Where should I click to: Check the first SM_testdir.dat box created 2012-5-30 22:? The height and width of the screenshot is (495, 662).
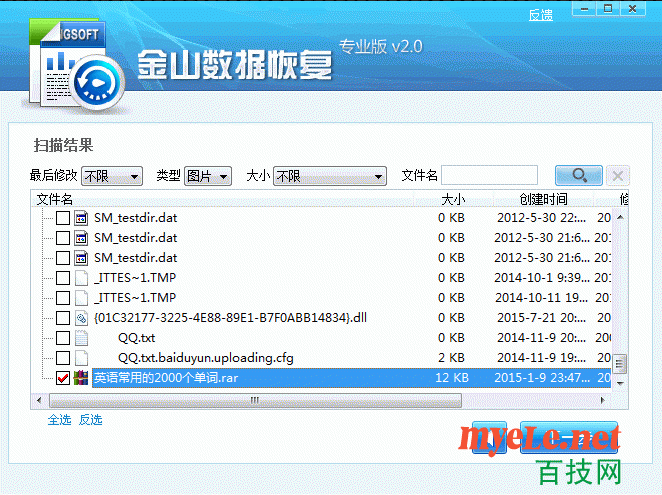pyautogui.click(x=63, y=218)
